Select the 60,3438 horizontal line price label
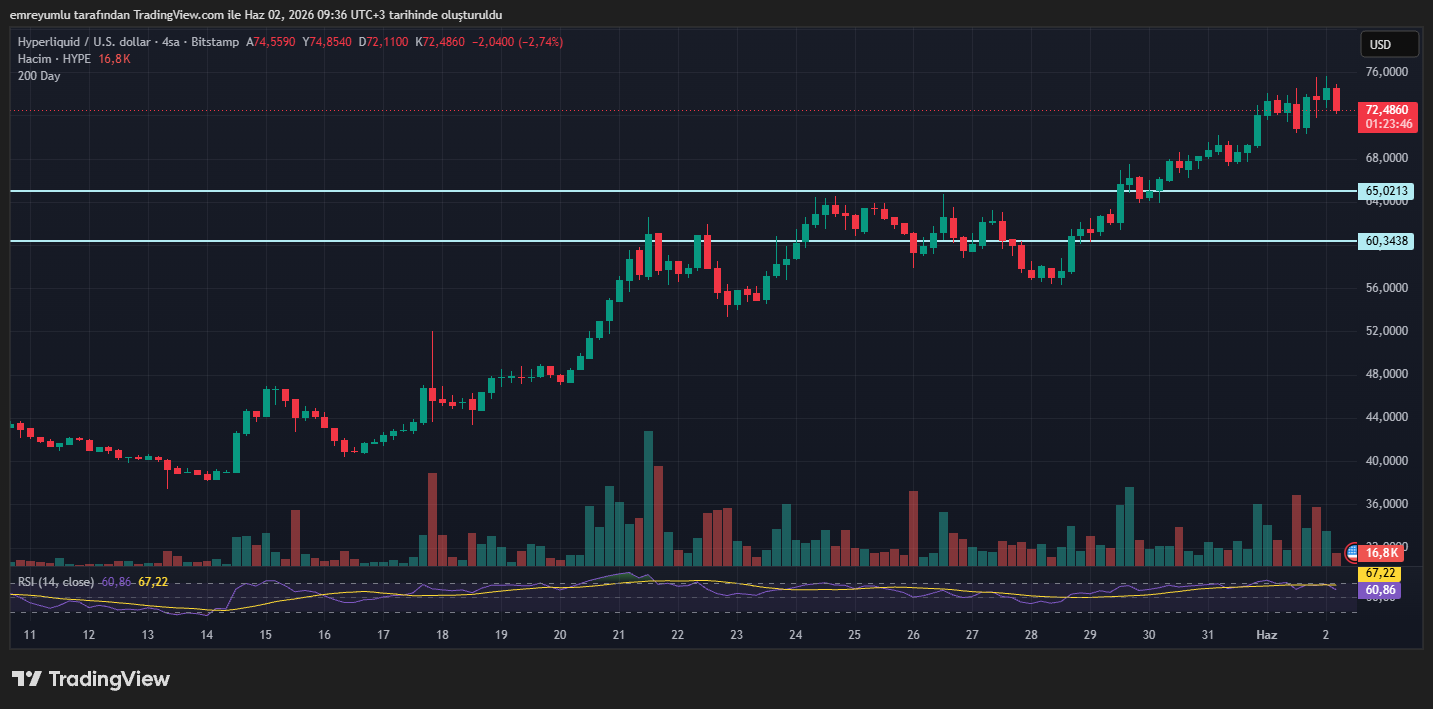The height and width of the screenshot is (709, 1433). 1386,241
